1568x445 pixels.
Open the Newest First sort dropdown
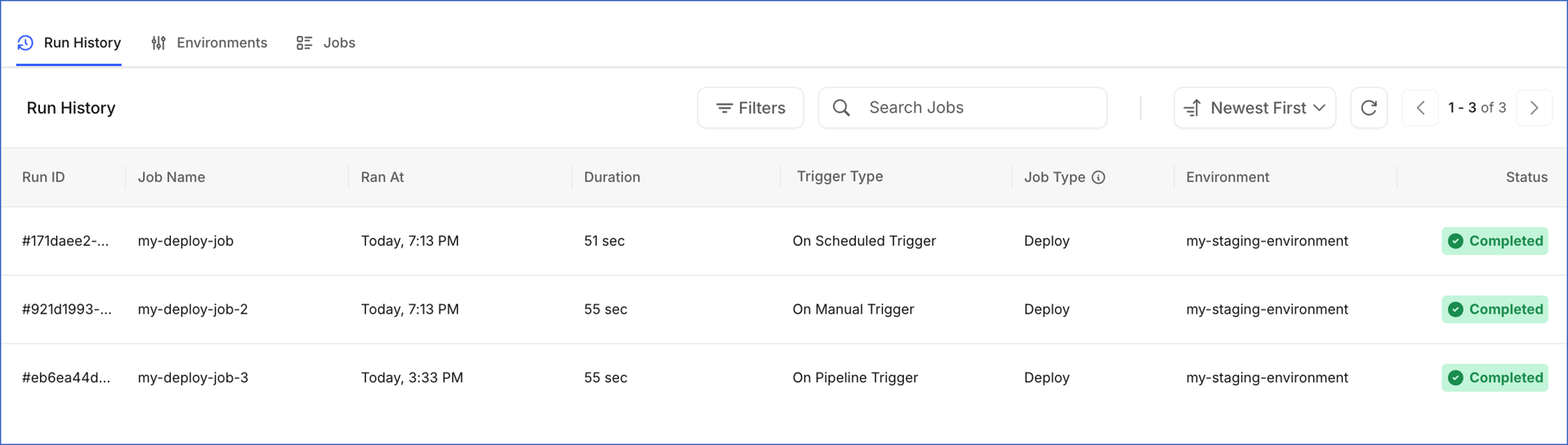[x=1254, y=108]
